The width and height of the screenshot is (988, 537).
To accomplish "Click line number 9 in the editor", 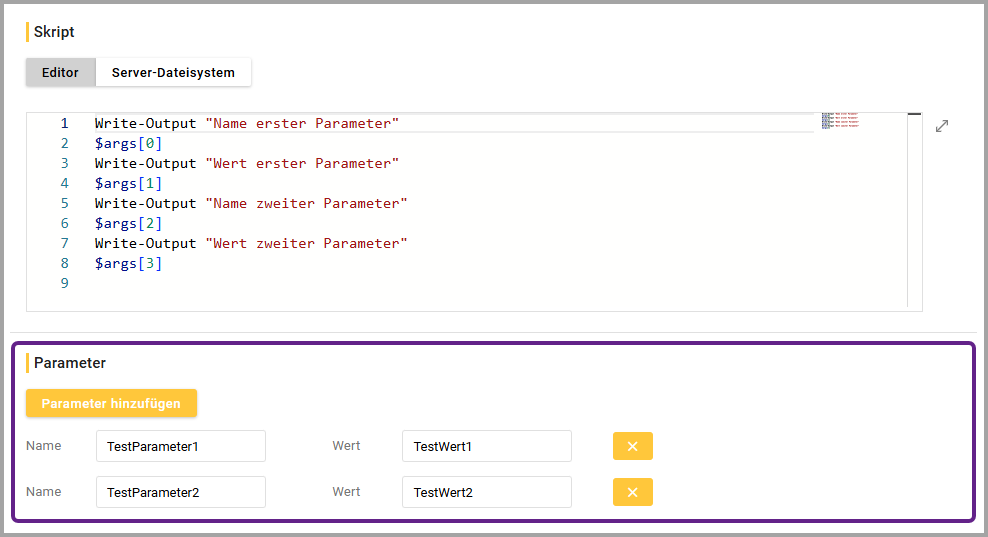I will (64, 284).
